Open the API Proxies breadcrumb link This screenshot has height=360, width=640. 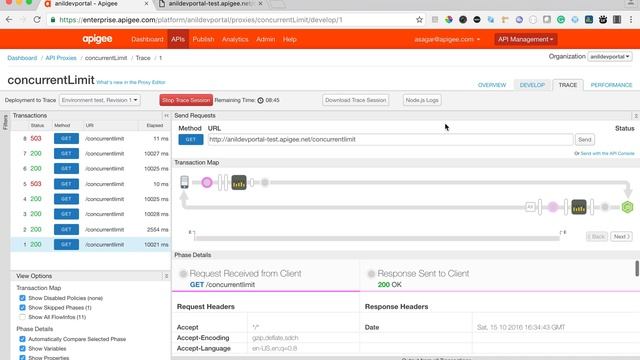pyautogui.click(x=61, y=58)
